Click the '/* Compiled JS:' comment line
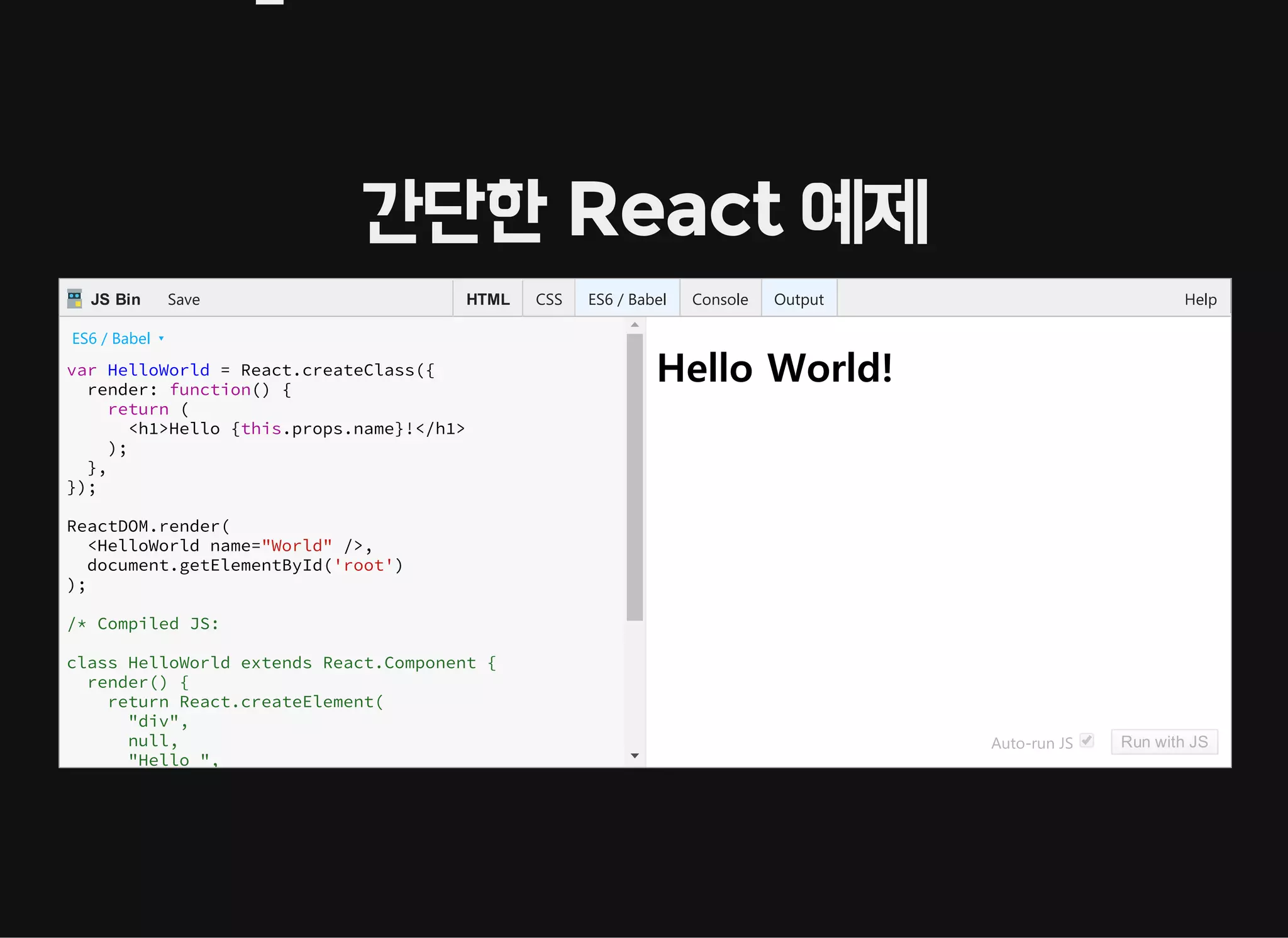The height and width of the screenshot is (938, 1288). point(143,624)
